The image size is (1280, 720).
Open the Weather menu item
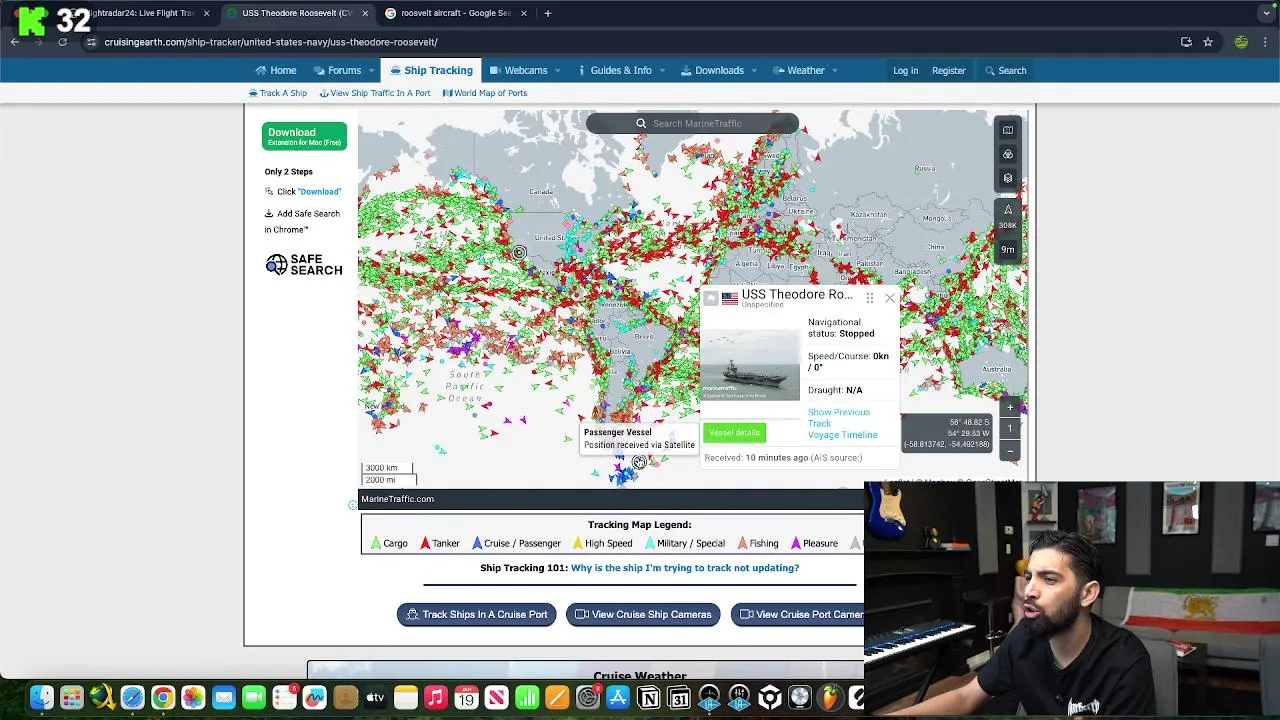(798, 70)
